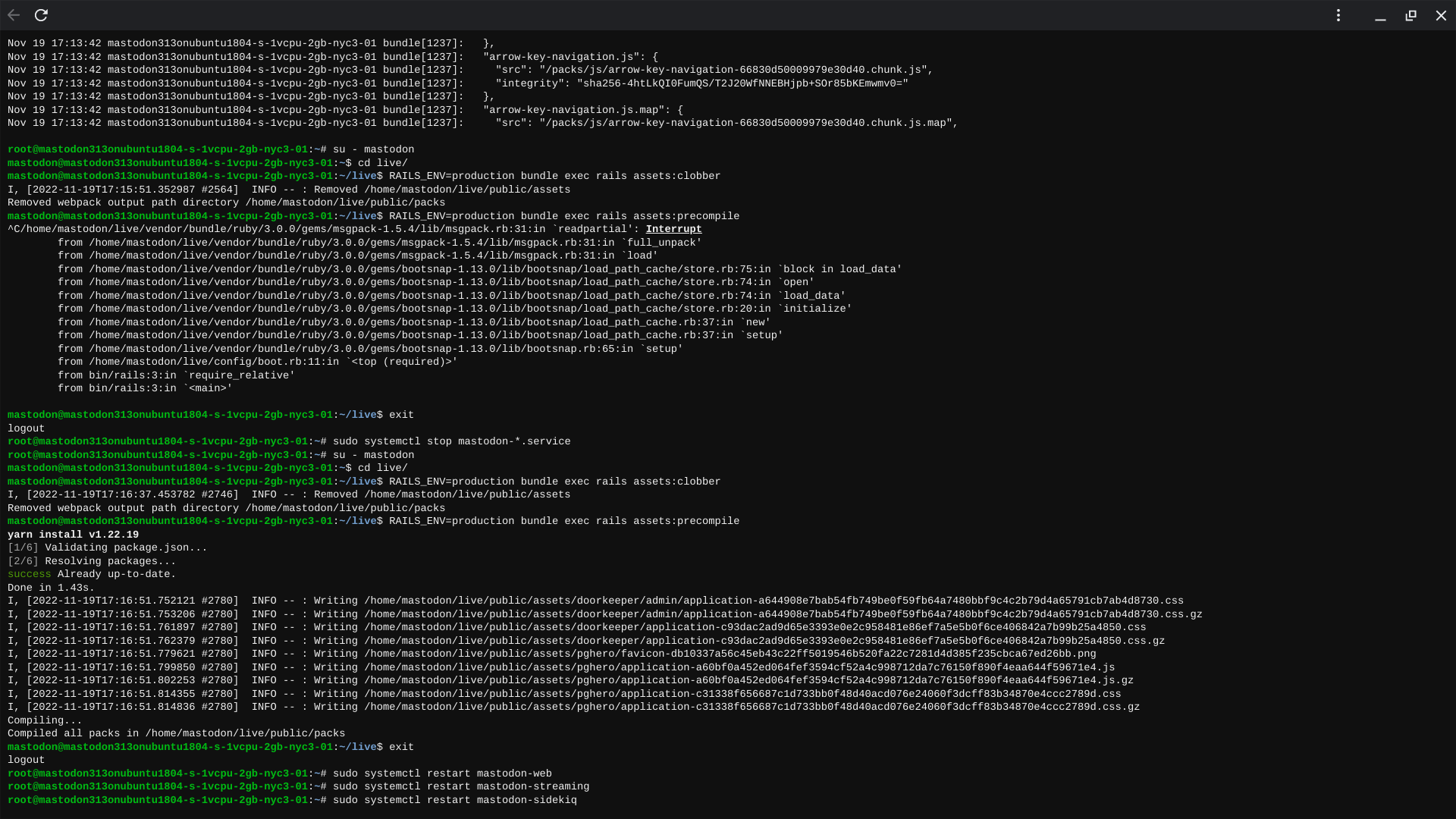The width and height of the screenshot is (1456, 819).
Task: Click the restore window icon
Action: click(x=1411, y=14)
